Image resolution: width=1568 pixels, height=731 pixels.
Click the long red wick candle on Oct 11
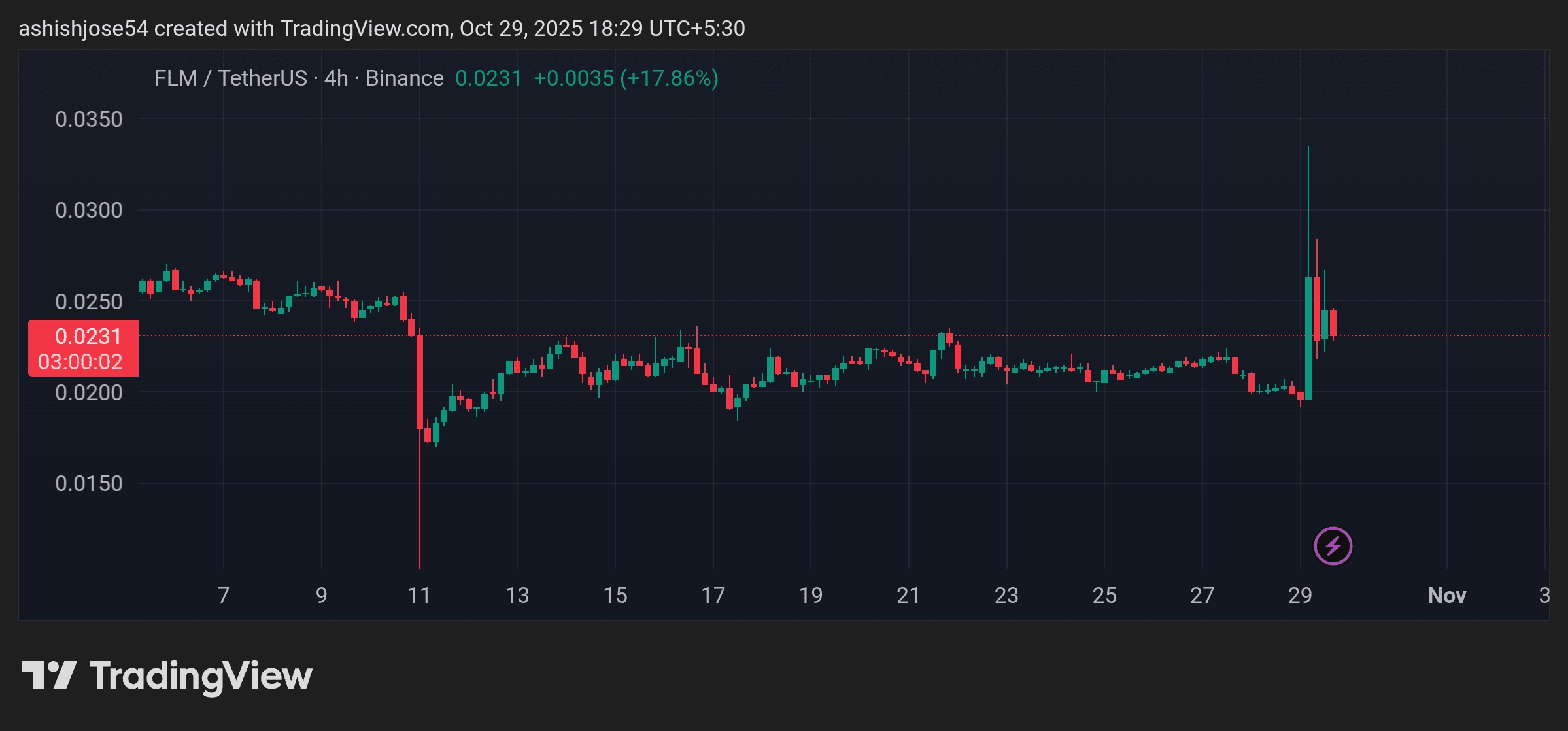pos(420,382)
